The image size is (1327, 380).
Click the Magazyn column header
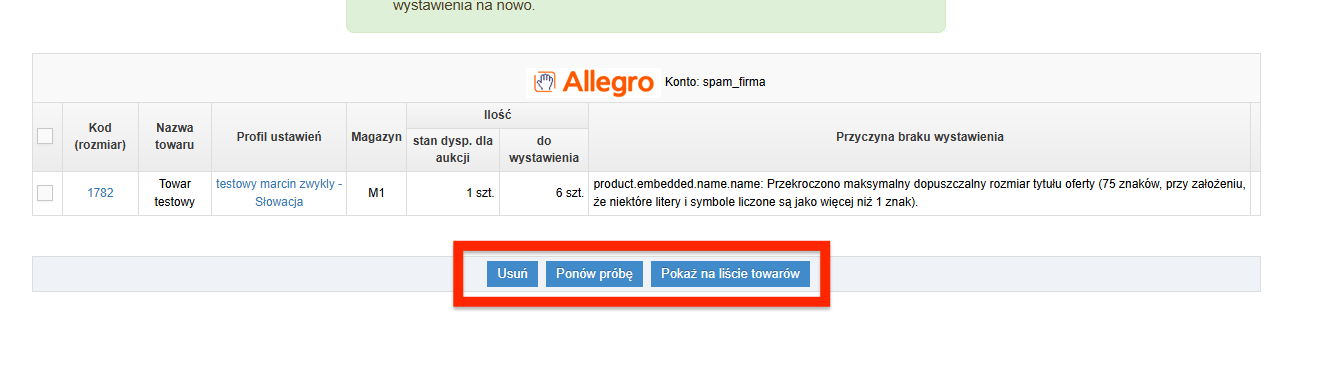coord(376,136)
